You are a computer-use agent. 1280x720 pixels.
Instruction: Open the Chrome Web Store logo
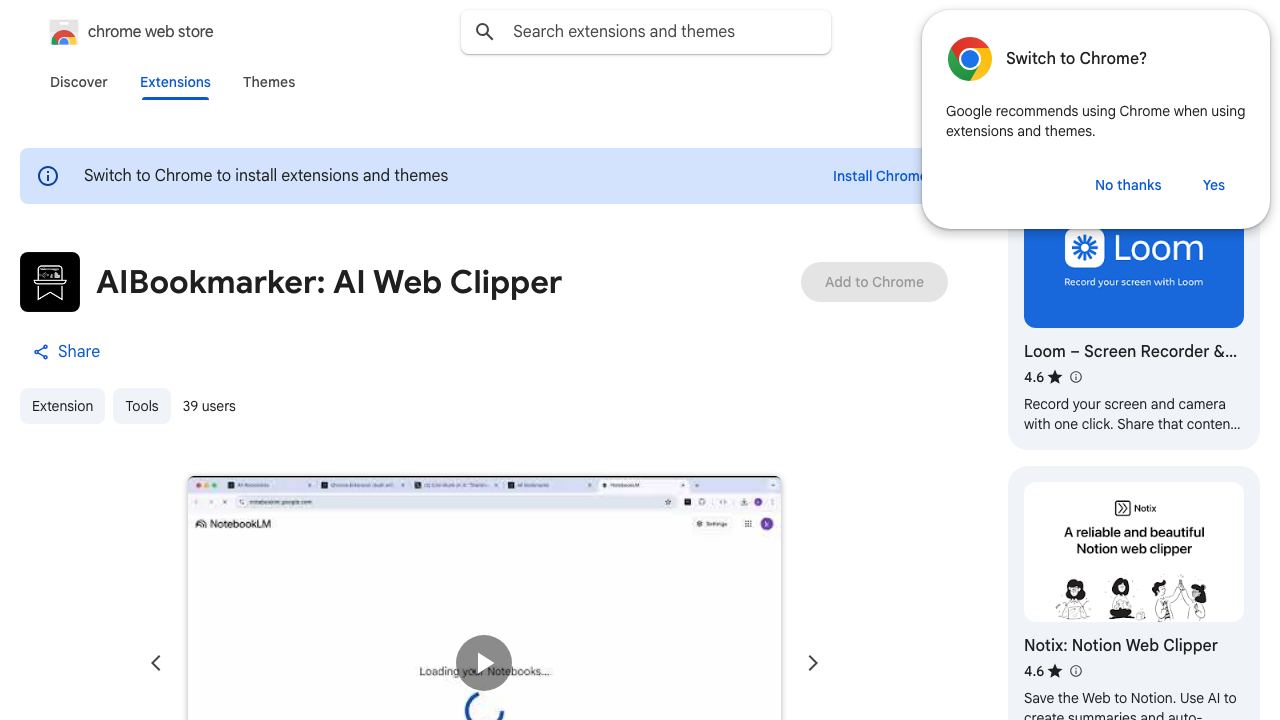[x=64, y=32]
